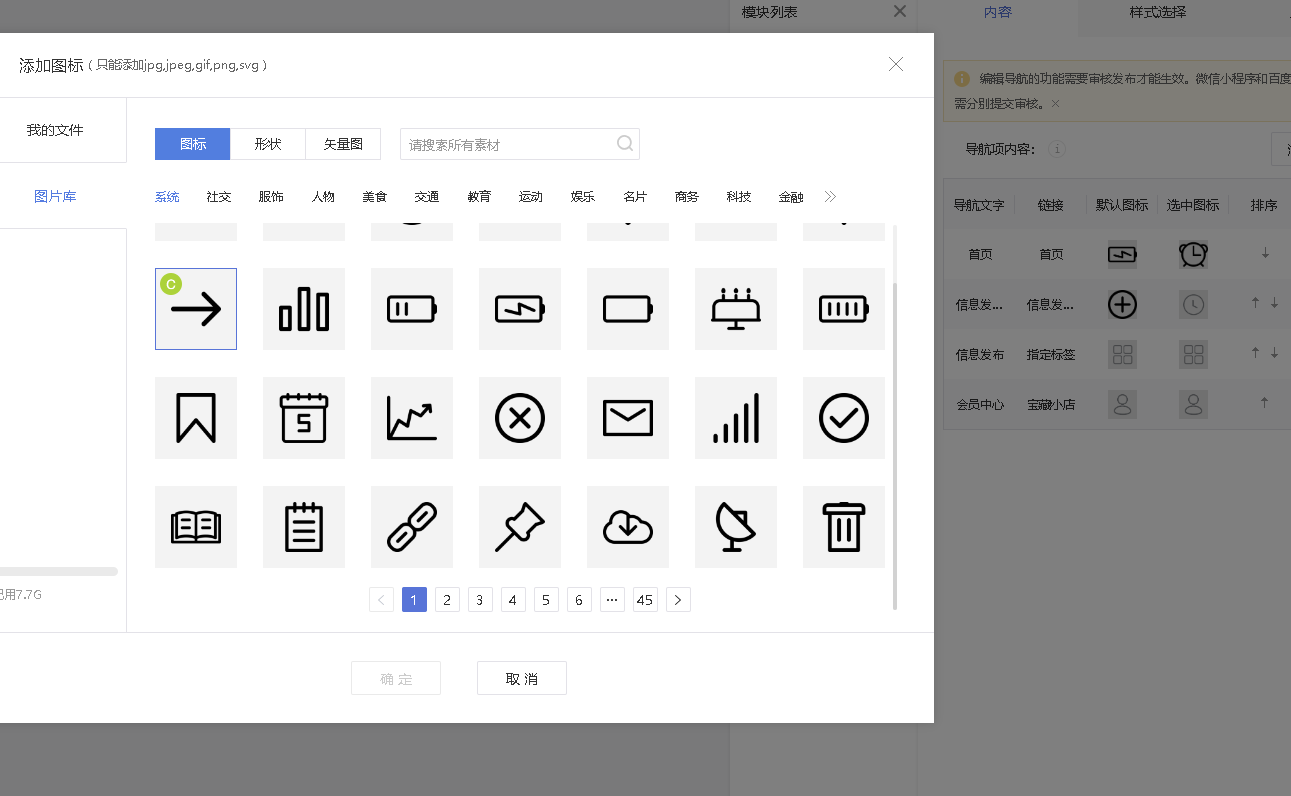Choose the envelope mail icon
Viewport: 1291px width, 796px height.
(628, 418)
